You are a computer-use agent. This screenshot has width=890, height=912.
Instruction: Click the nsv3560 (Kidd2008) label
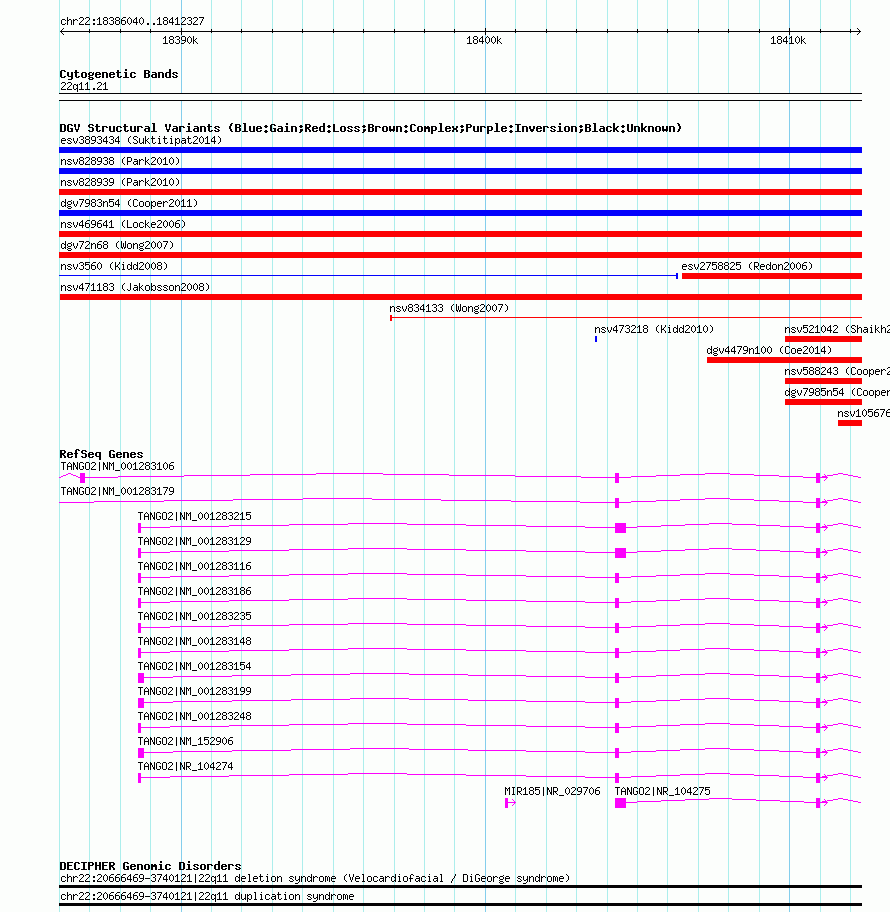(x=114, y=266)
